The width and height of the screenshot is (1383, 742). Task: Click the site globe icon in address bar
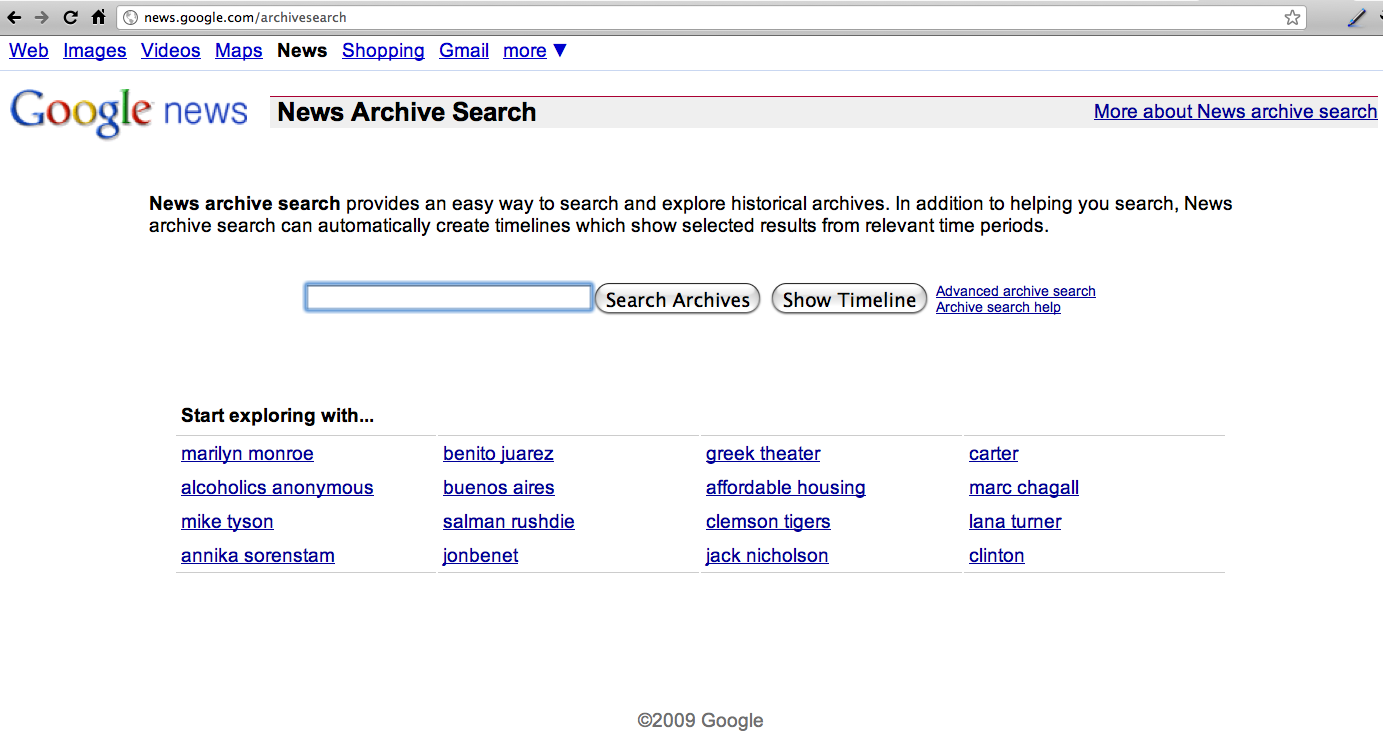pyautogui.click(x=130, y=17)
